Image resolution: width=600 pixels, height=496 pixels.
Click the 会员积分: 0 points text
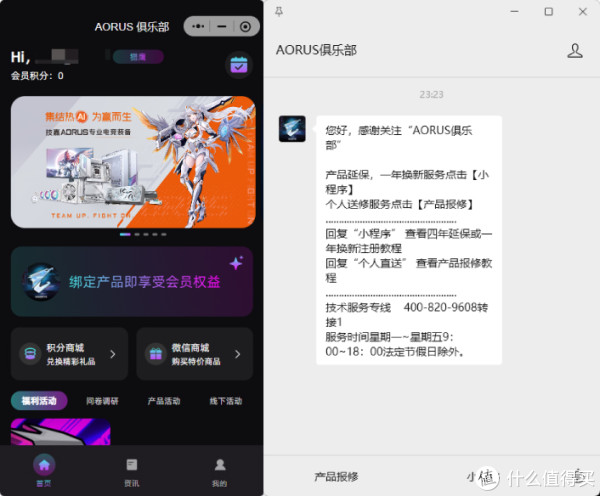tap(37, 76)
